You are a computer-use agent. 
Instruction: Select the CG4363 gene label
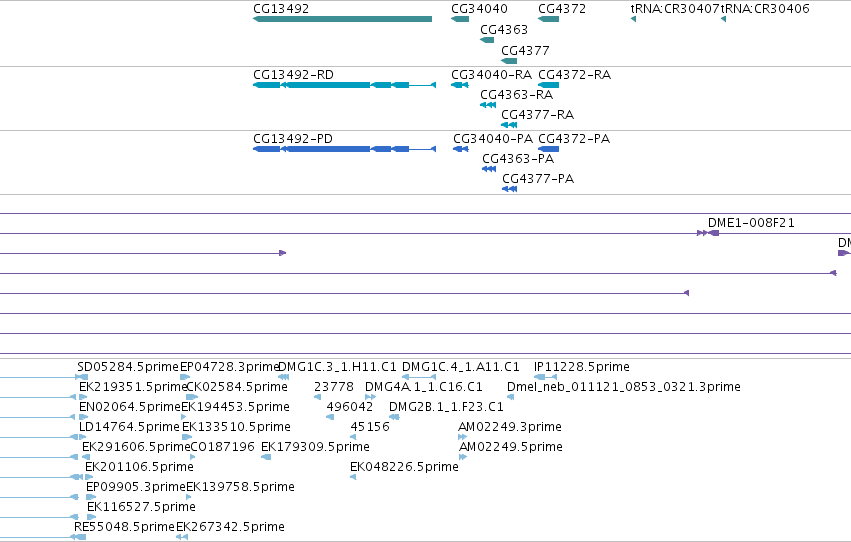(504, 30)
